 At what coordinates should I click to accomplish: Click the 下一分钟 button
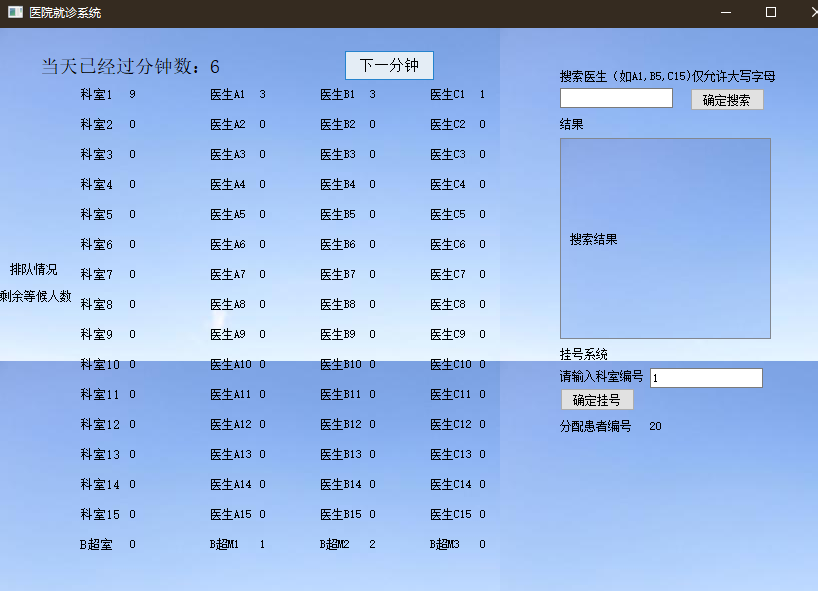tap(389, 65)
